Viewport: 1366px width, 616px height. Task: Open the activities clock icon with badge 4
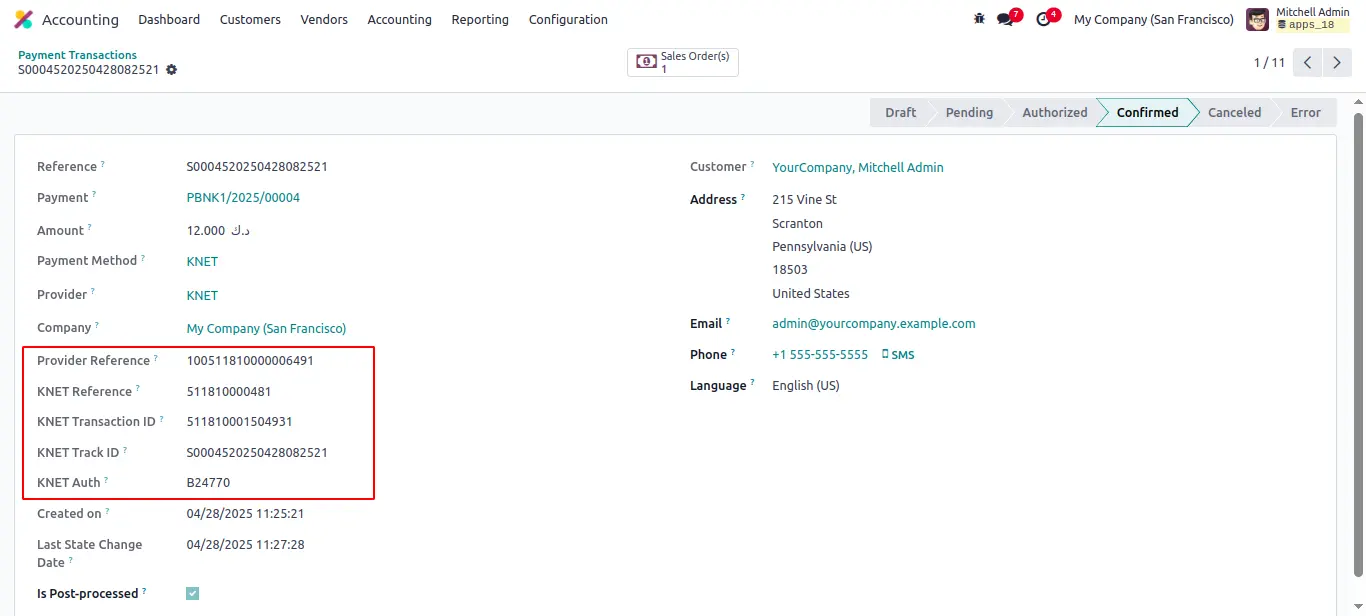pos(1044,19)
